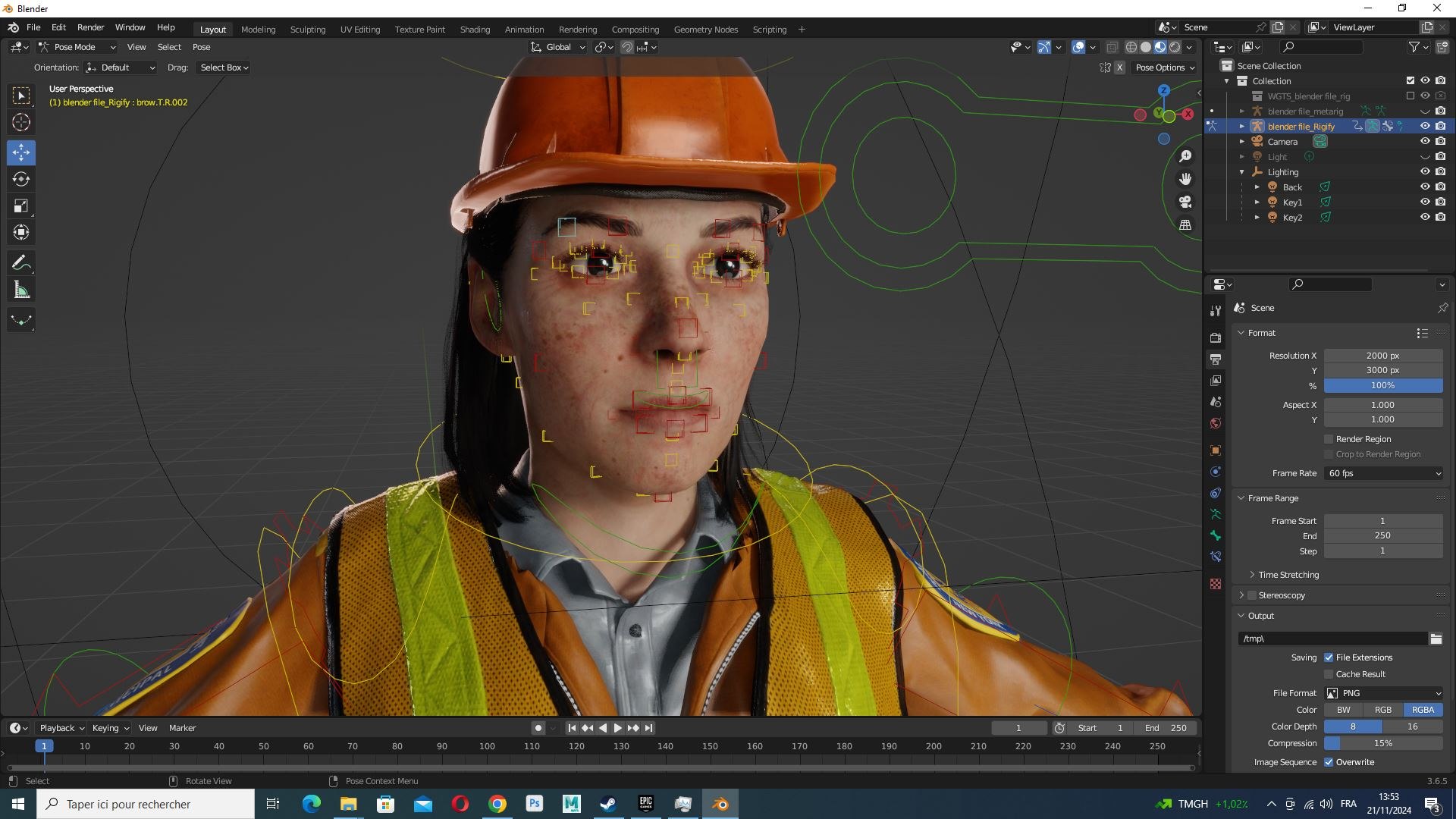This screenshot has height=819, width=1456.
Task: Switch to Animation workspace tab
Action: 524,30
